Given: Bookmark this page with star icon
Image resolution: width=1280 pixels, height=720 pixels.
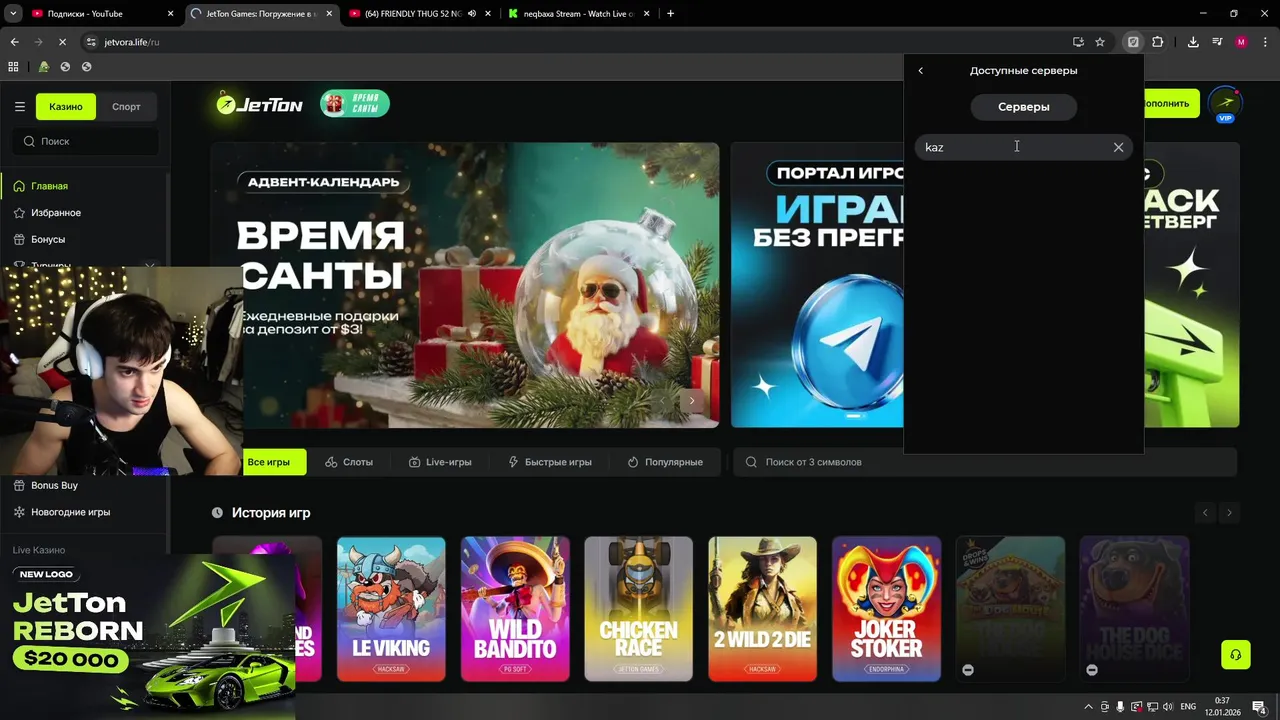Looking at the screenshot, I should tap(1100, 42).
